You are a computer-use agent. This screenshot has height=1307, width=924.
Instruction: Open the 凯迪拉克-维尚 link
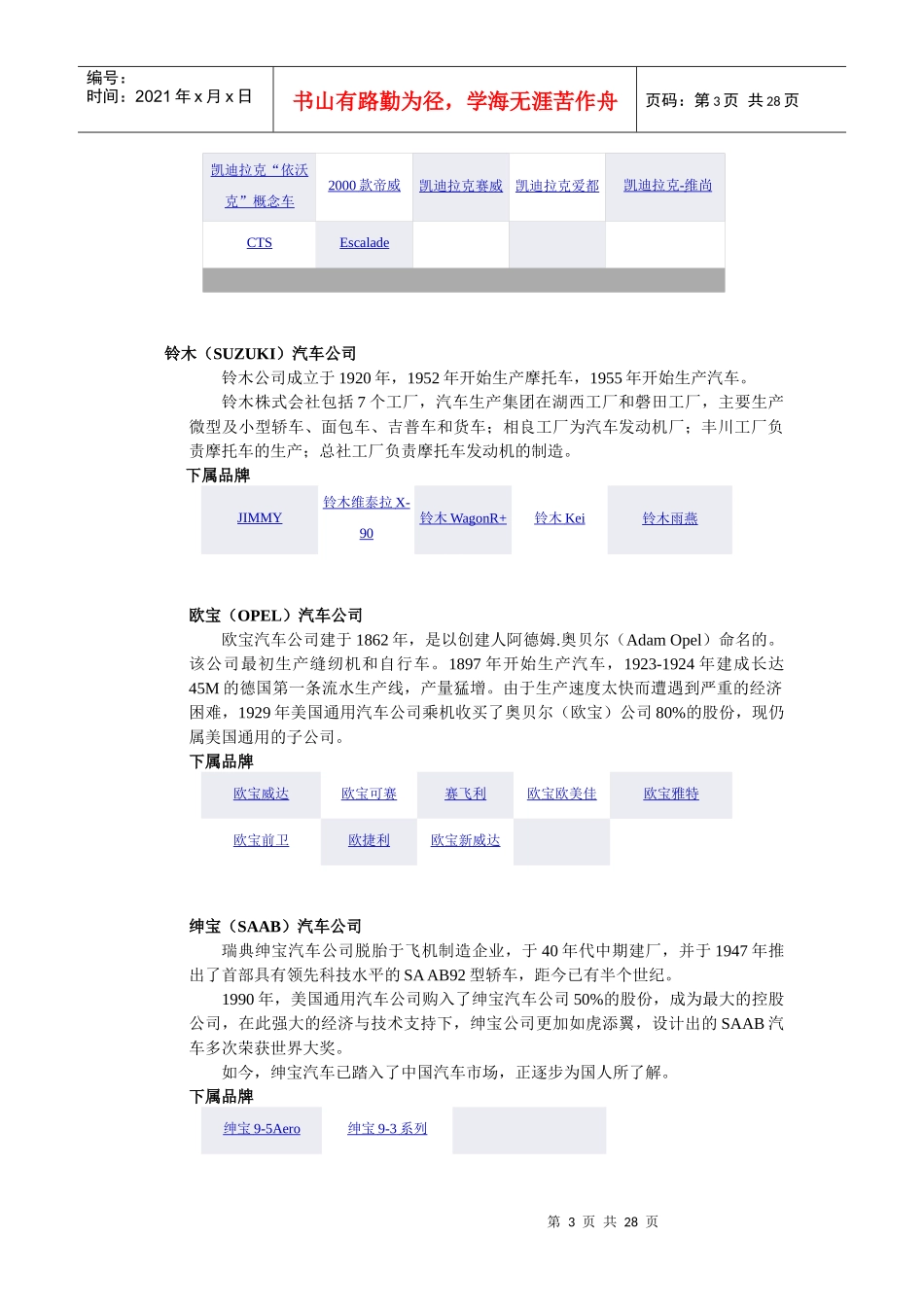coord(668,185)
